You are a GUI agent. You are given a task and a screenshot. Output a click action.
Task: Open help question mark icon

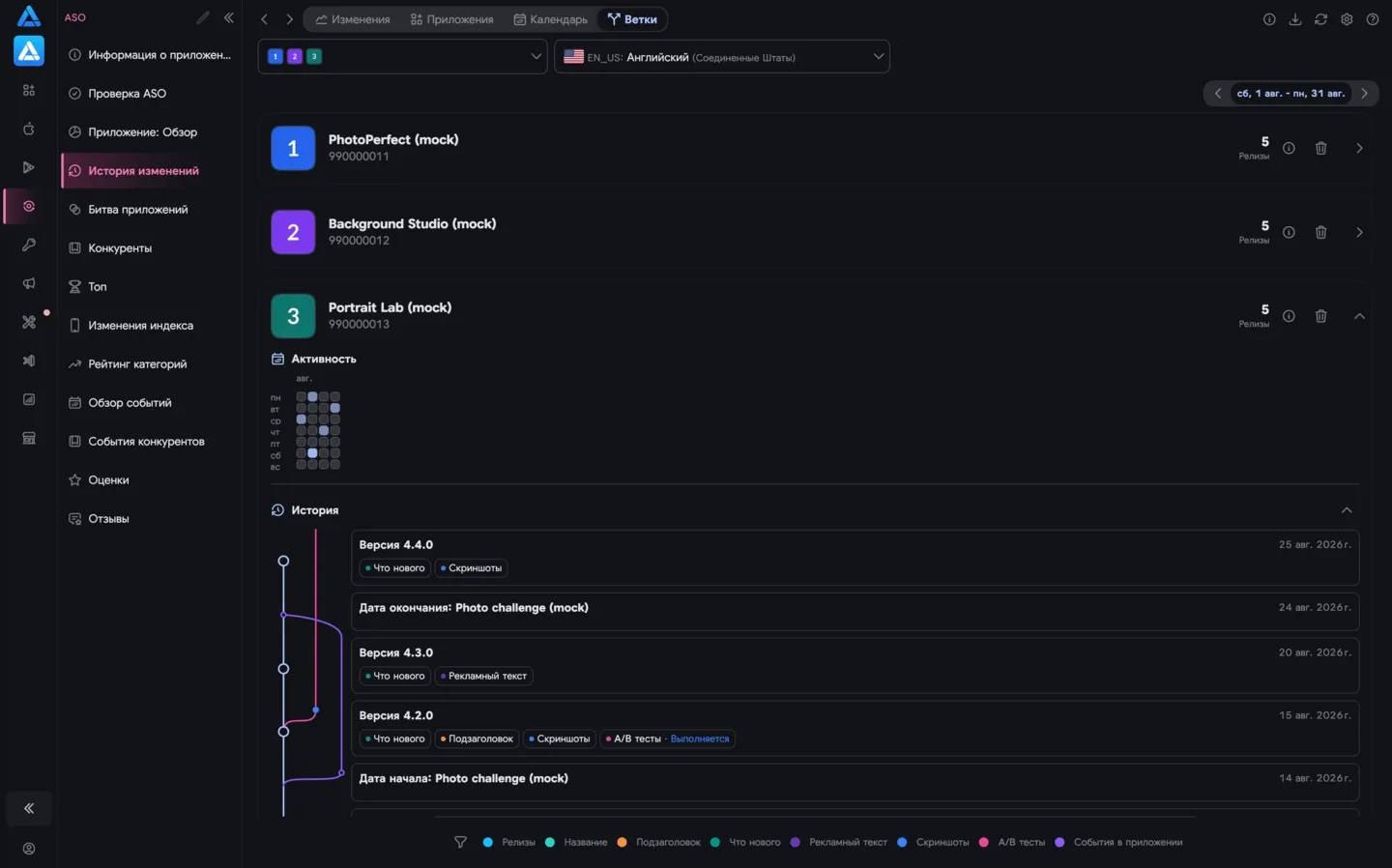click(1373, 19)
